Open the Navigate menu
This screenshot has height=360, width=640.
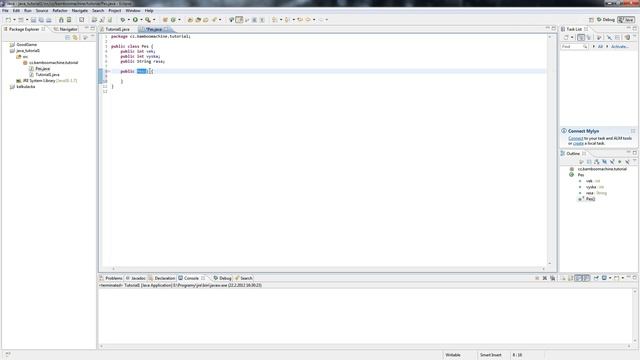coord(80,11)
